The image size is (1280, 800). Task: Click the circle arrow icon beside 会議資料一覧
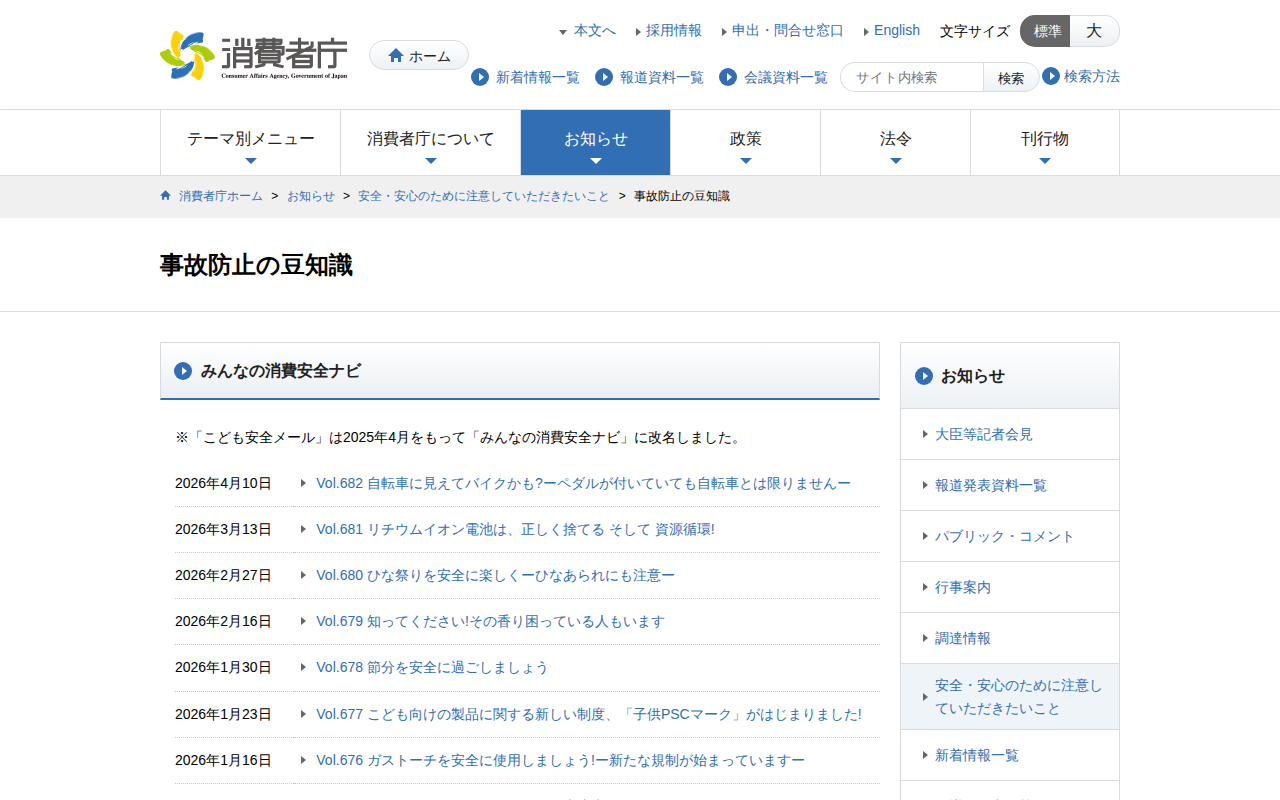click(x=728, y=77)
